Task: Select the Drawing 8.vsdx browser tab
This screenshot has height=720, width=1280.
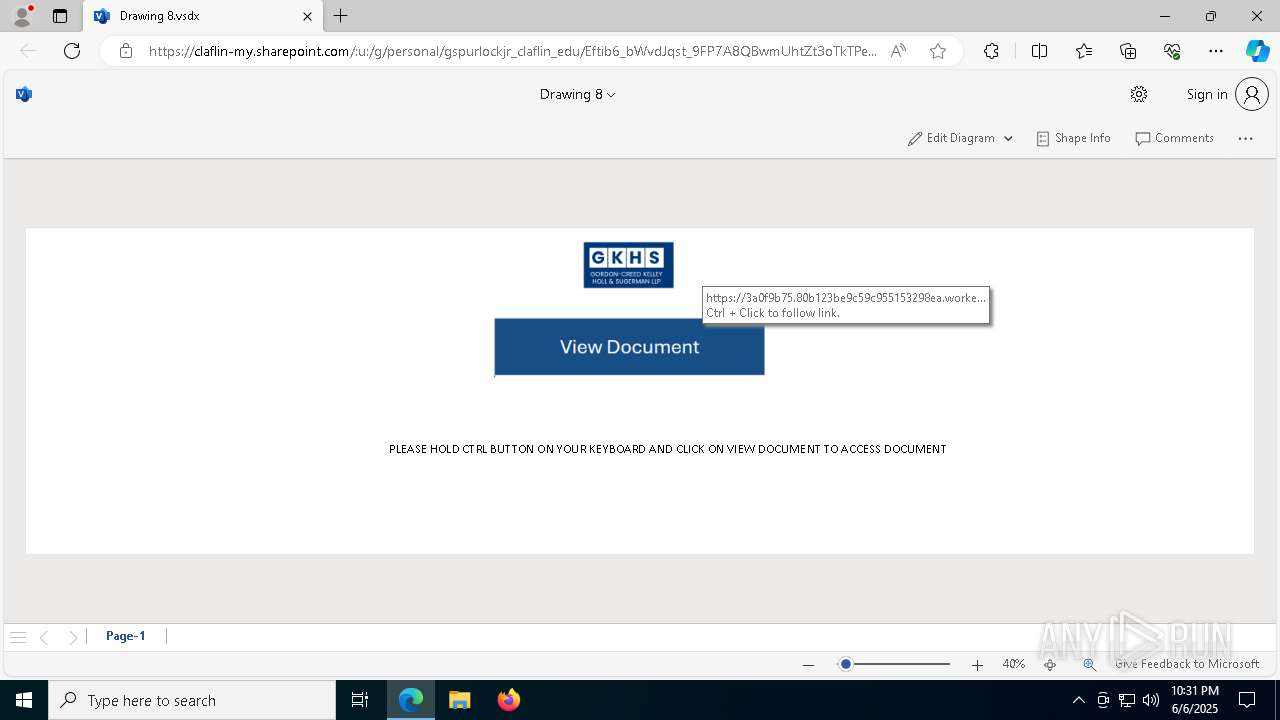Action: (x=202, y=16)
